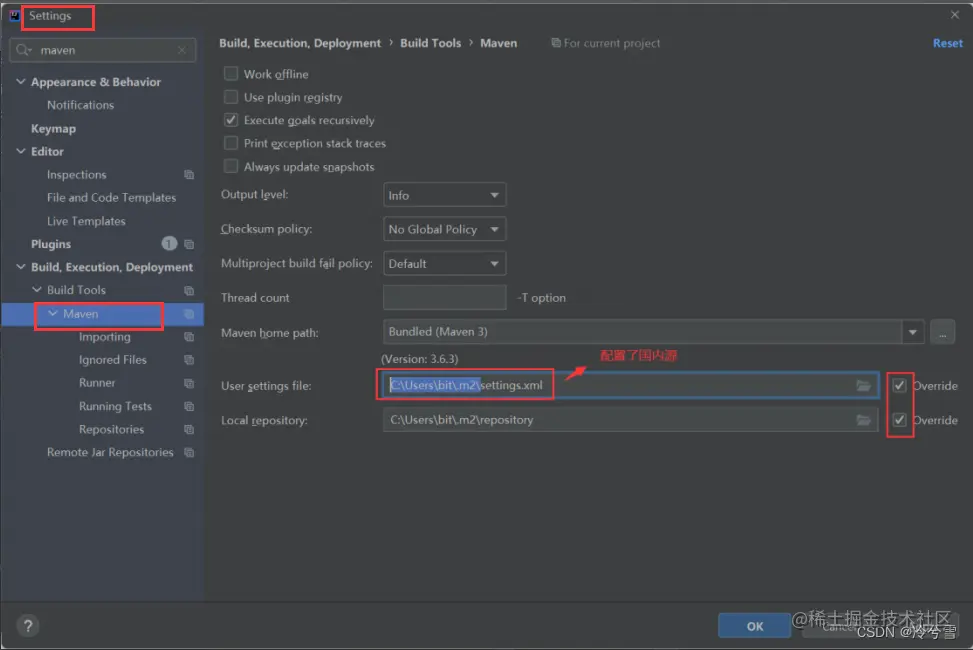The width and height of the screenshot is (973, 650).
Task: Click Build, Execution, Deployment breadcrumb
Action: click(300, 43)
